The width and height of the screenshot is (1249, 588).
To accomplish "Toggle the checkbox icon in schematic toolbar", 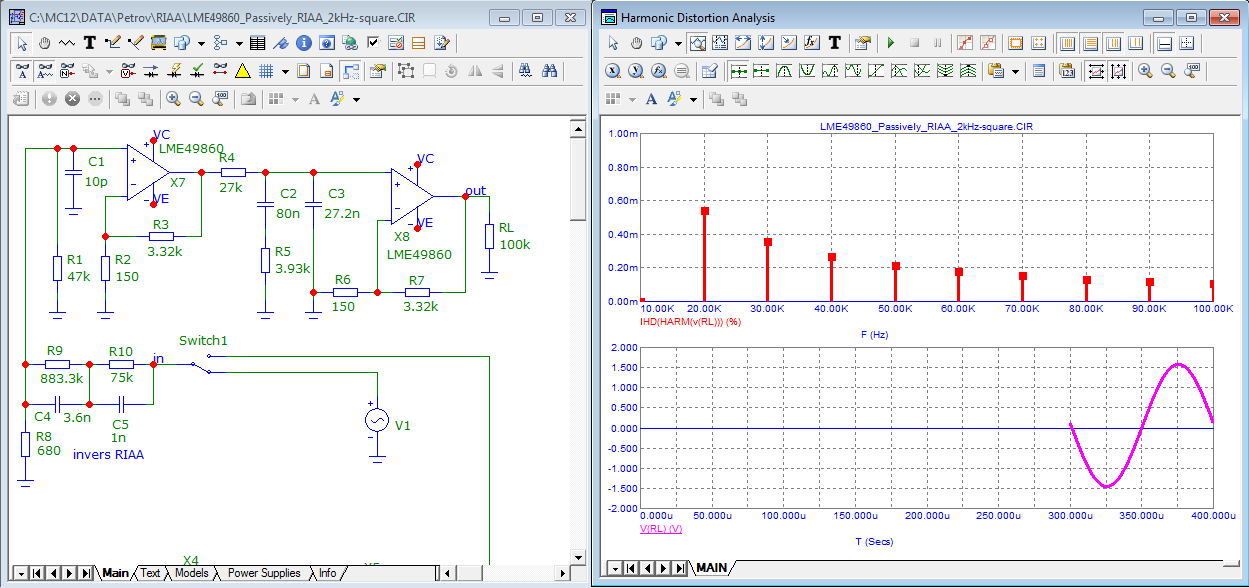I will [x=373, y=43].
